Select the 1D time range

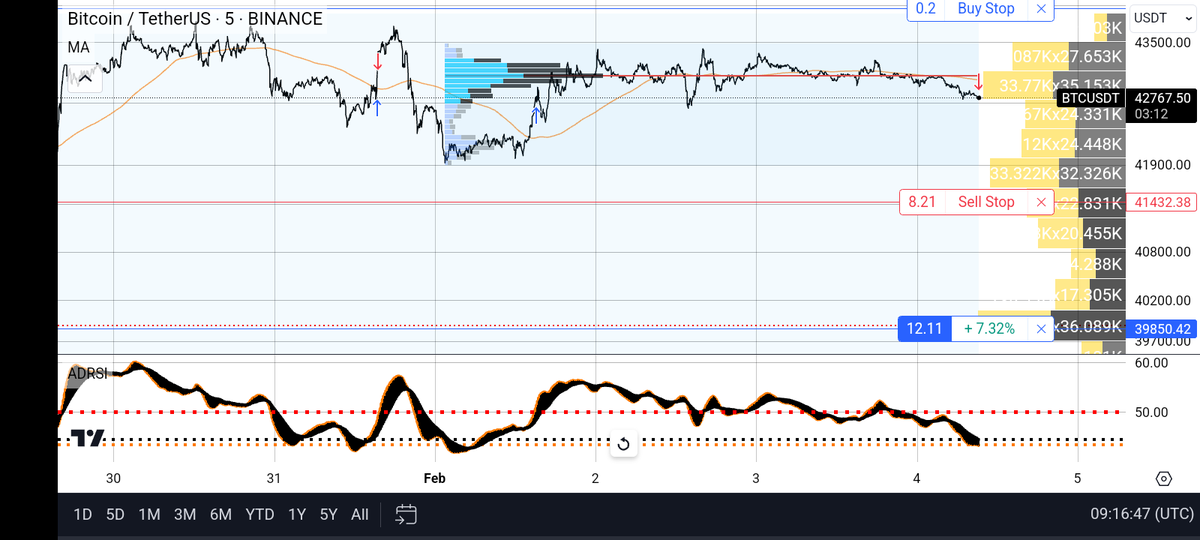click(83, 515)
